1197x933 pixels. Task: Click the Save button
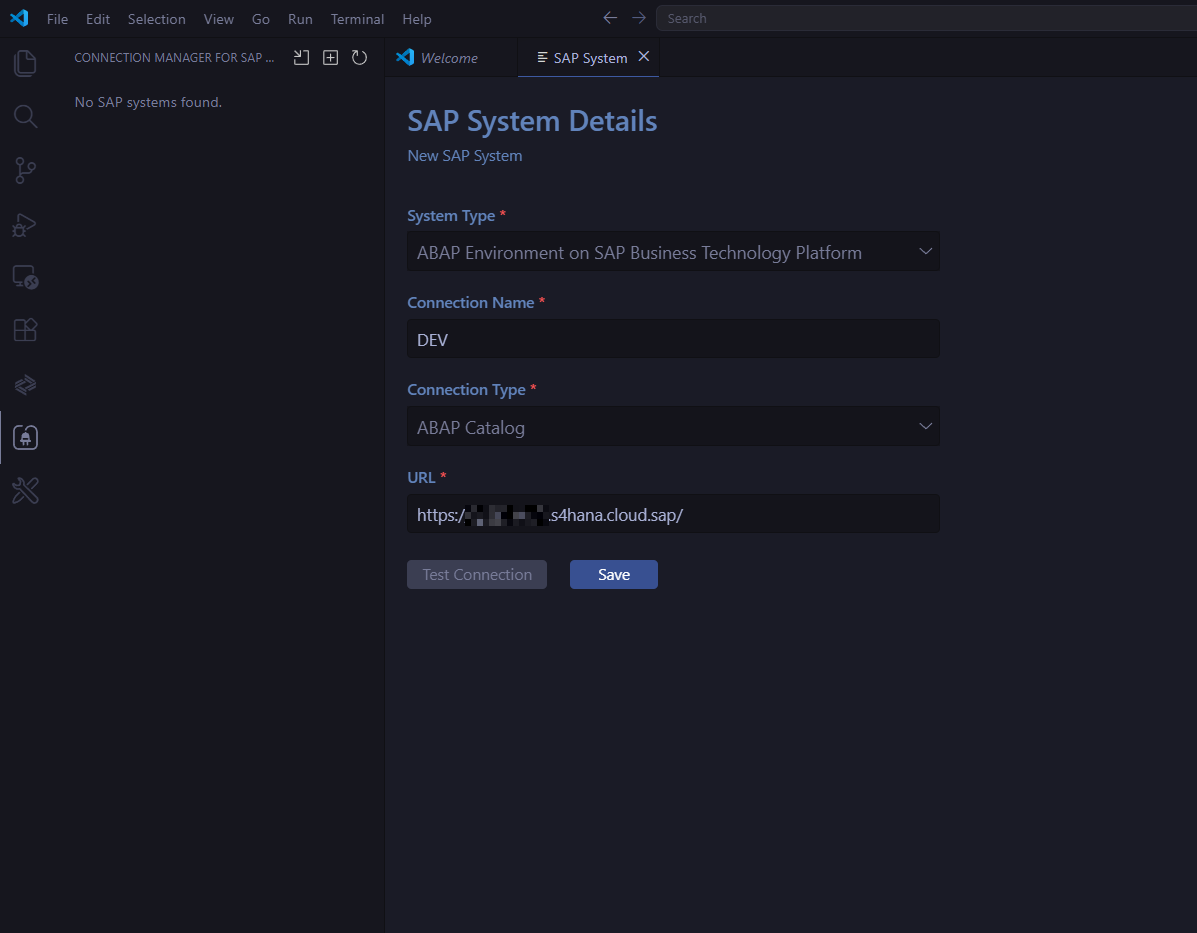tap(614, 575)
